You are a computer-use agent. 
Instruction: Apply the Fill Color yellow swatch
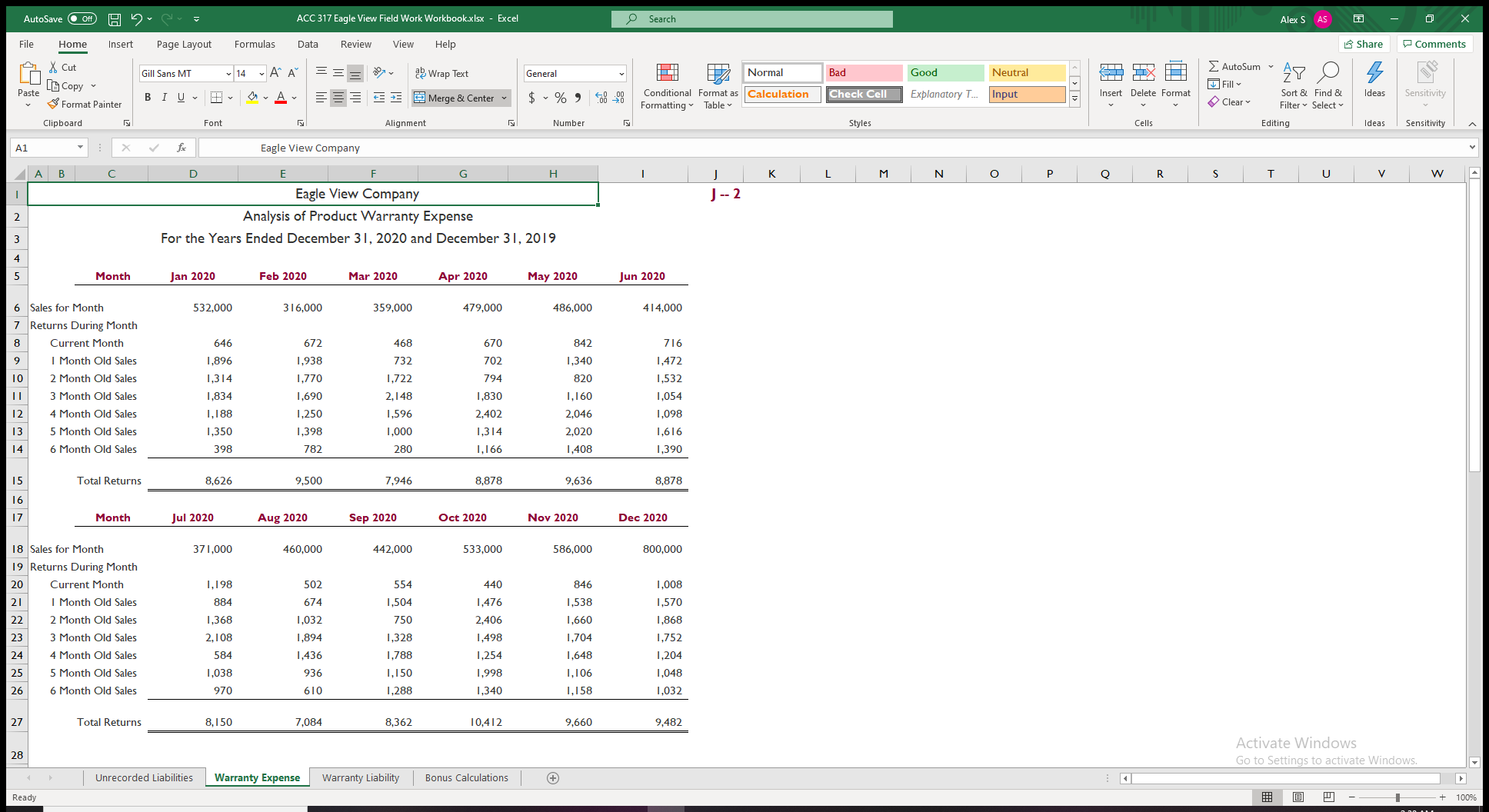pos(251,98)
